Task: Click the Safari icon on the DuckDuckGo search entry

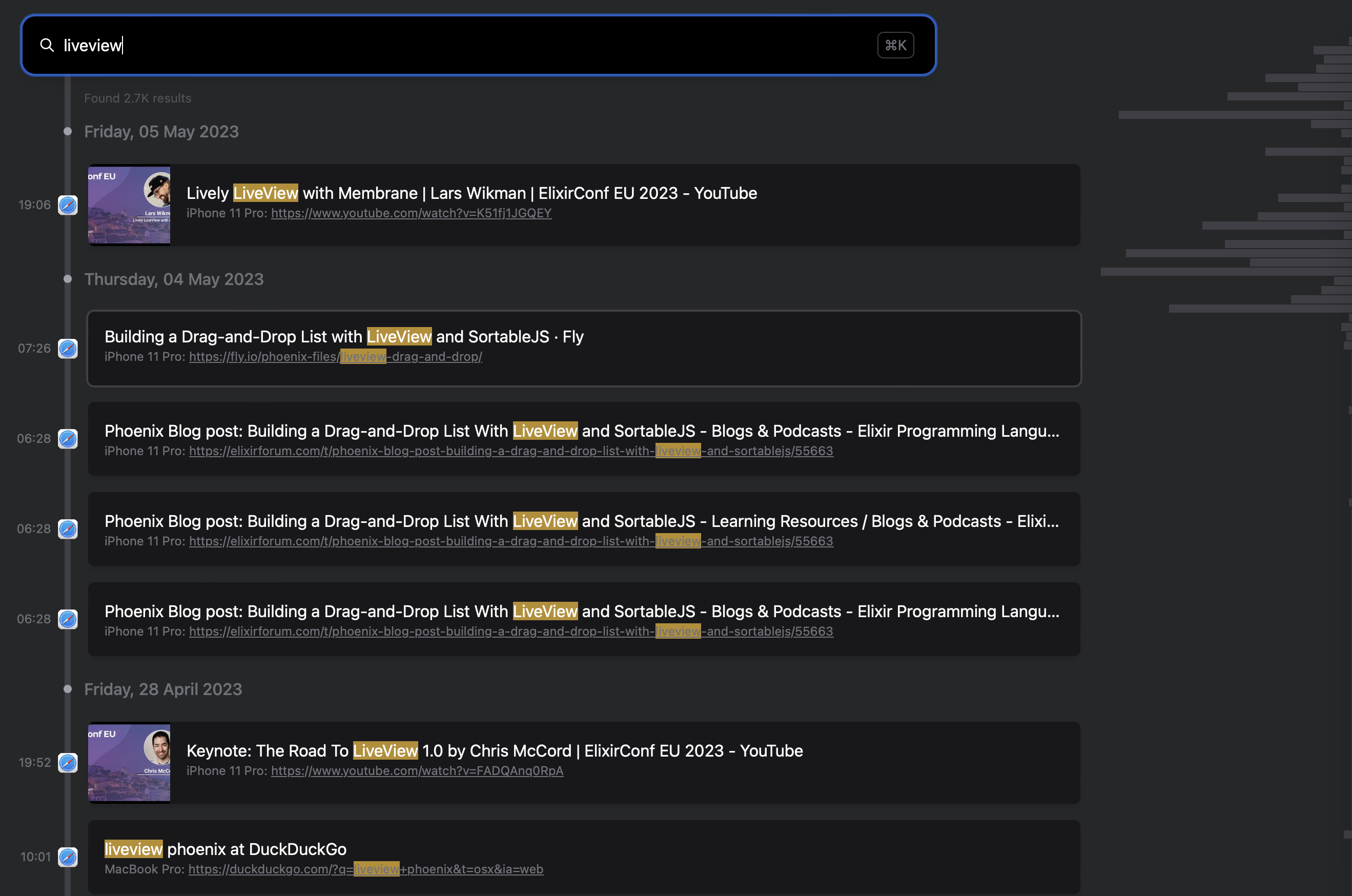Action: coord(68,857)
